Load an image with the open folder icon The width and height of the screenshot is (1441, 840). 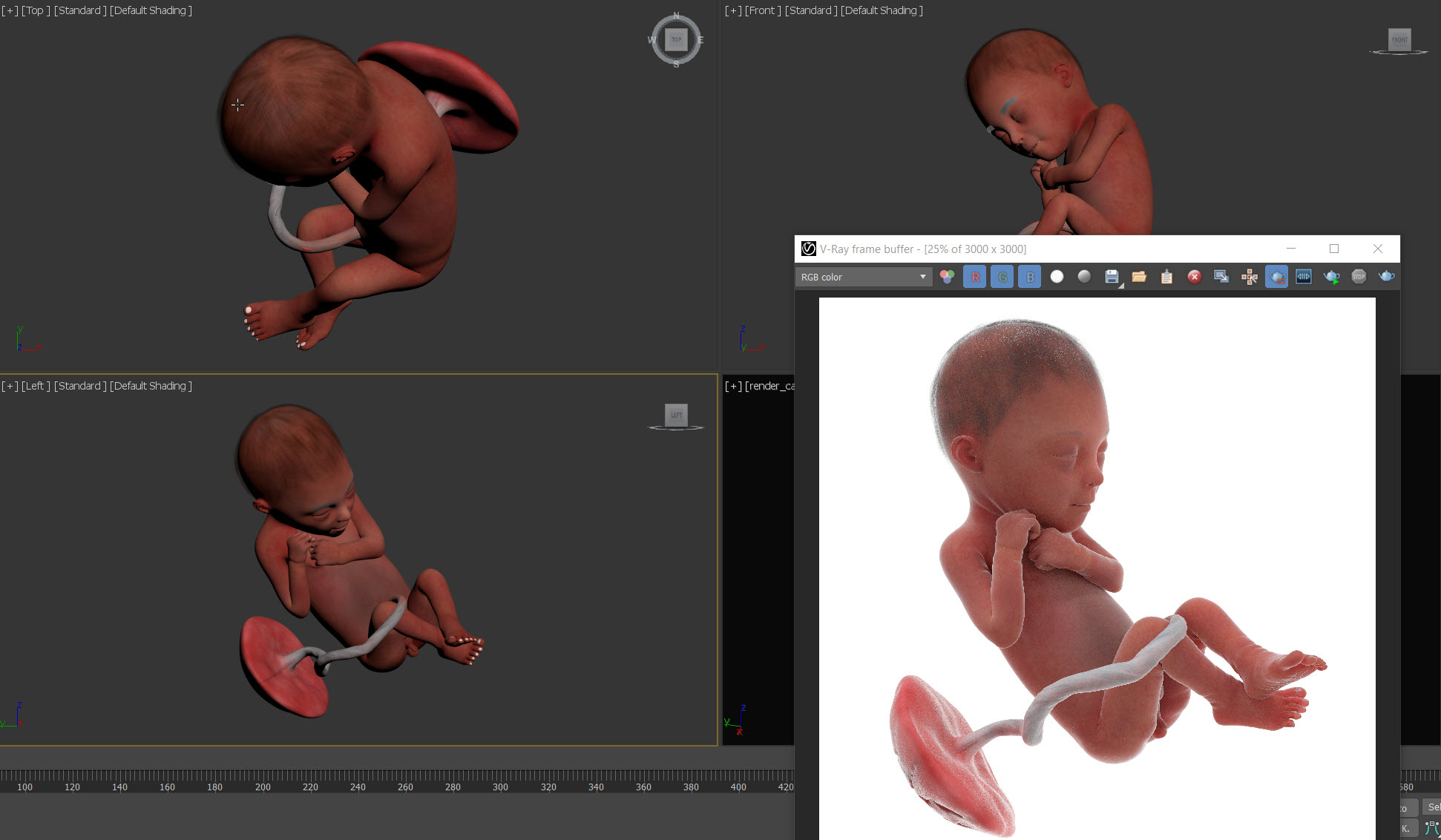tap(1139, 277)
